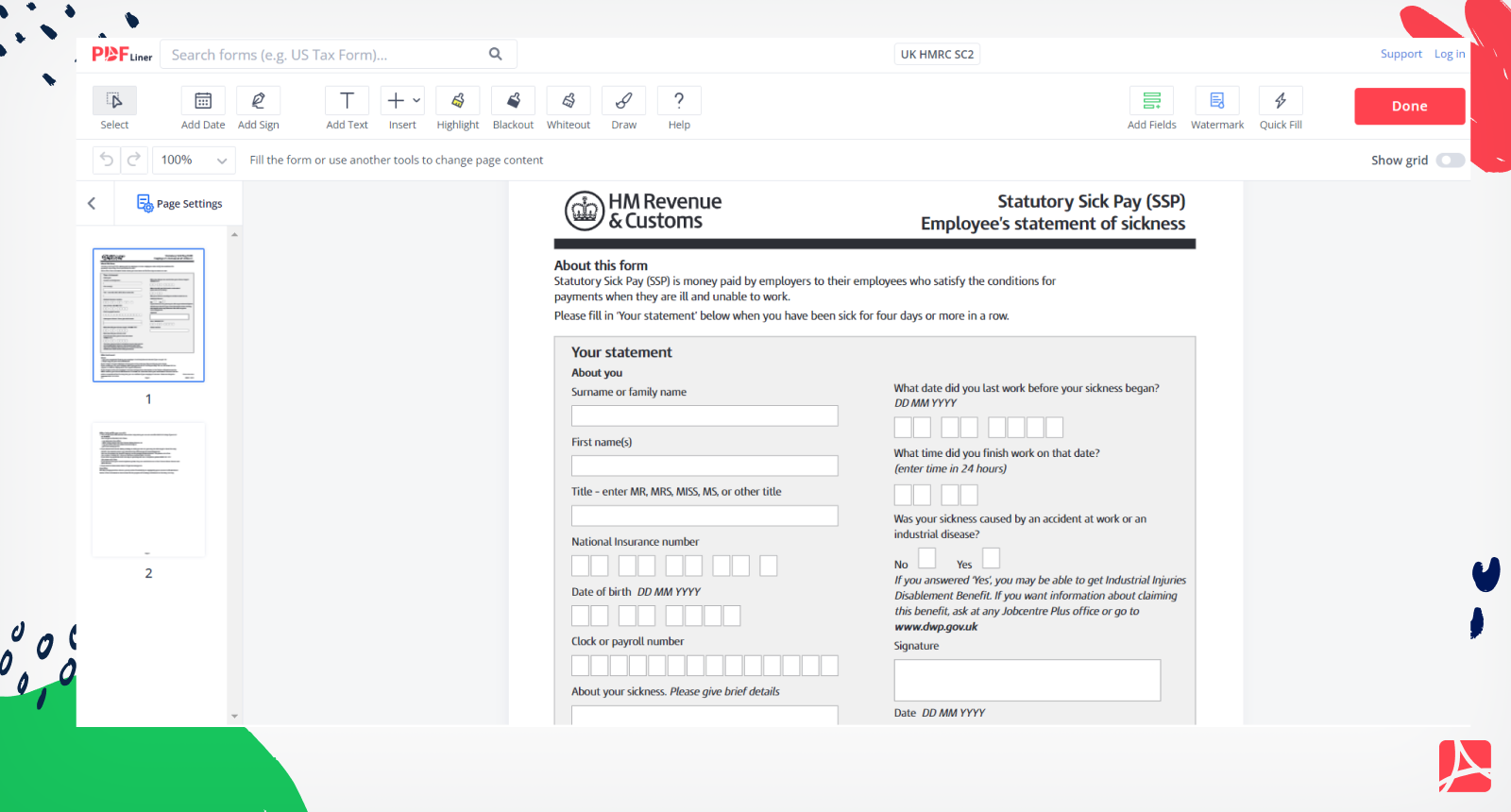Collapse the page thumbnails sidebar

tap(92, 203)
